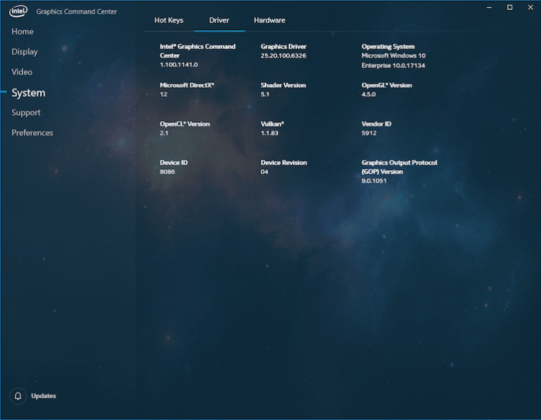Maximize the Graphics Command Center window
The height and width of the screenshot is (420, 541).
(x=510, y=7)
